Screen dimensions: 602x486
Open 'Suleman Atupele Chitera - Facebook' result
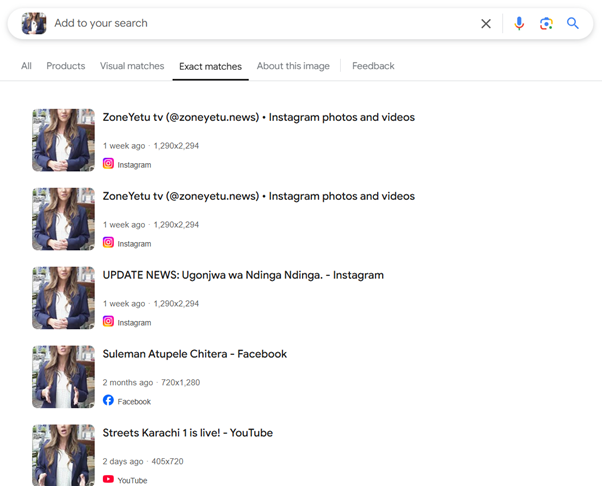pyautogui.click(x=195, y=354)
